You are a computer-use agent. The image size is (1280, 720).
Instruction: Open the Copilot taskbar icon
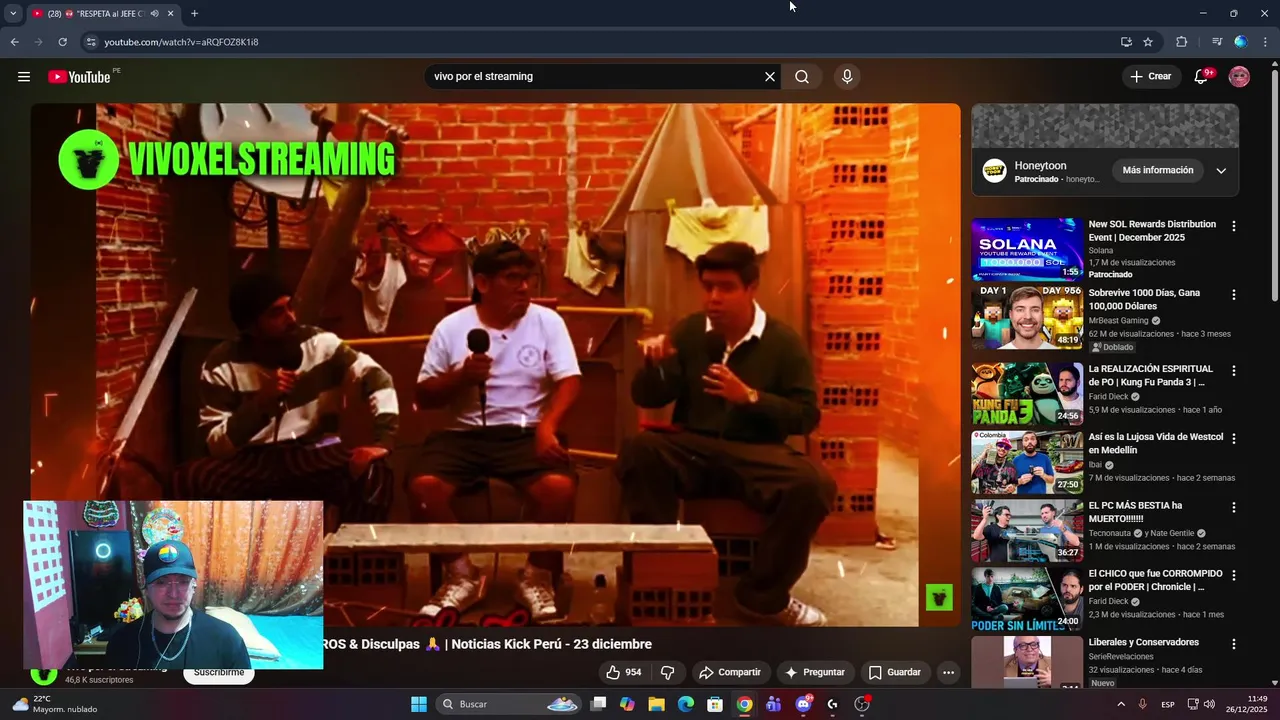coord(627,704)
